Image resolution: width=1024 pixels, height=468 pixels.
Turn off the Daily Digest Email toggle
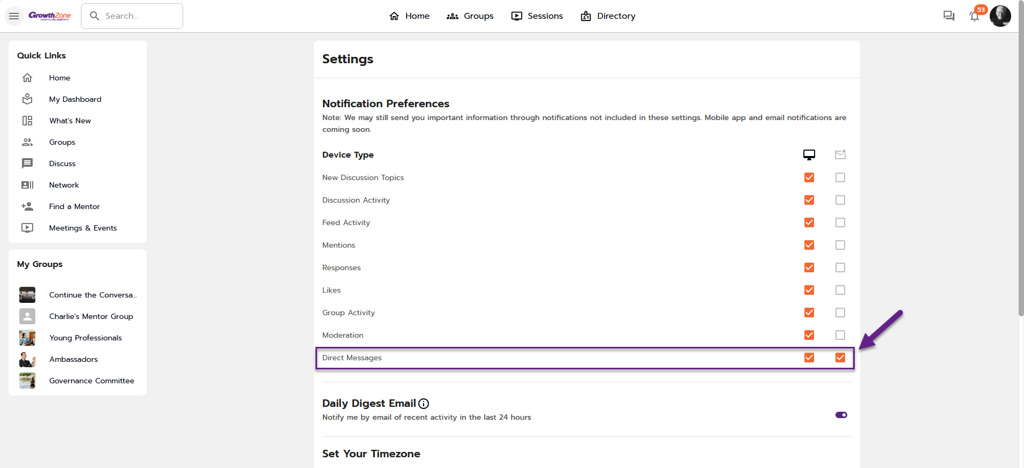[x=841, y=415]
